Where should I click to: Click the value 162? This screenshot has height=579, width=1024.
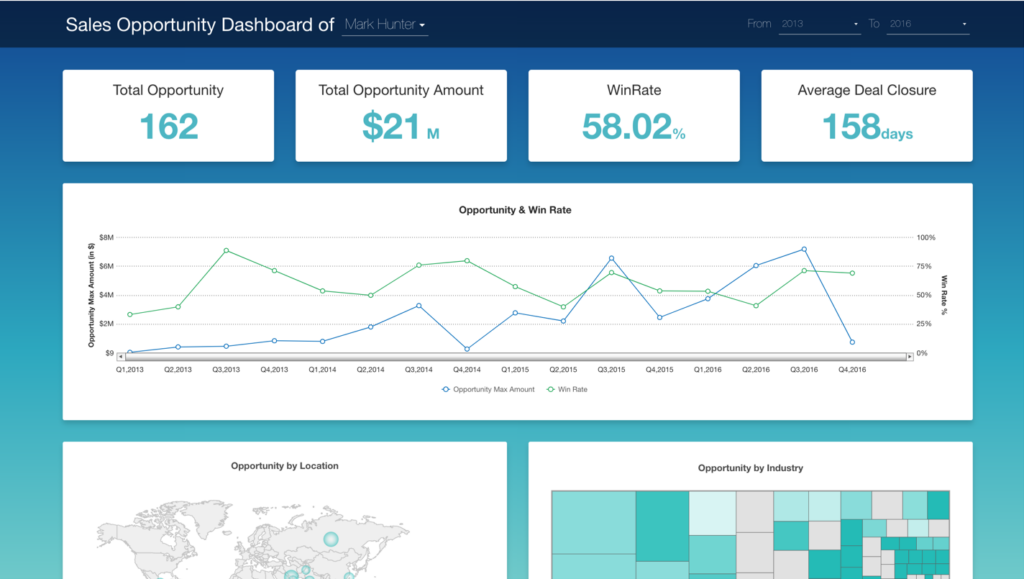coord(168,127)
